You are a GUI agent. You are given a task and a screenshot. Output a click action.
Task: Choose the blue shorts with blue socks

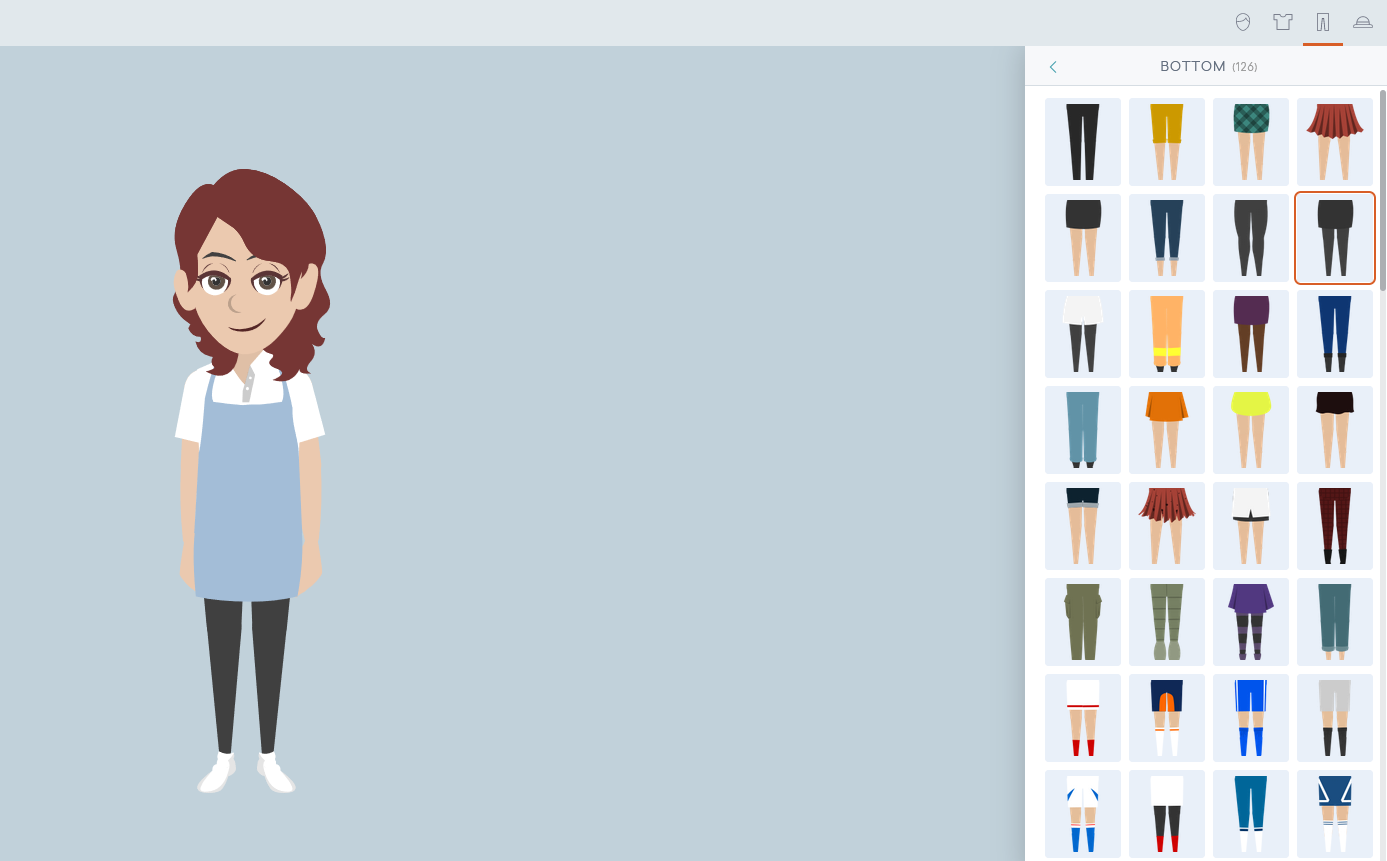[x=1250, y=718]
